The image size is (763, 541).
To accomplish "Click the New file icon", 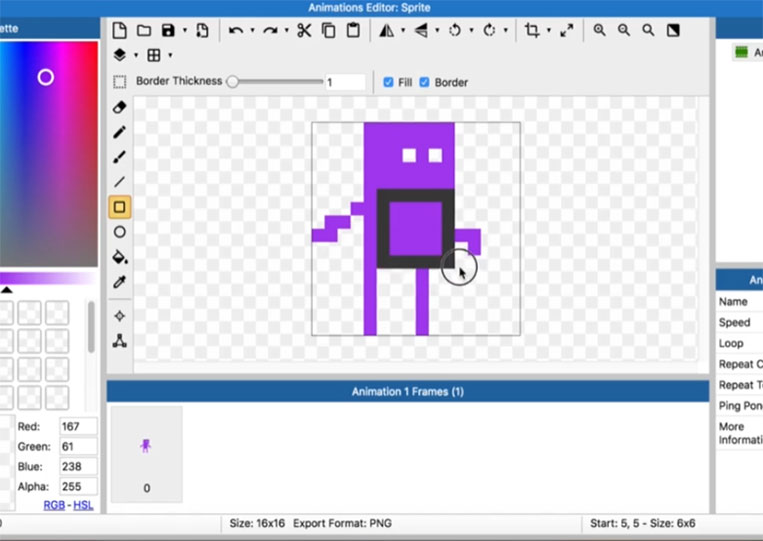I will click(x=119, y=30).
